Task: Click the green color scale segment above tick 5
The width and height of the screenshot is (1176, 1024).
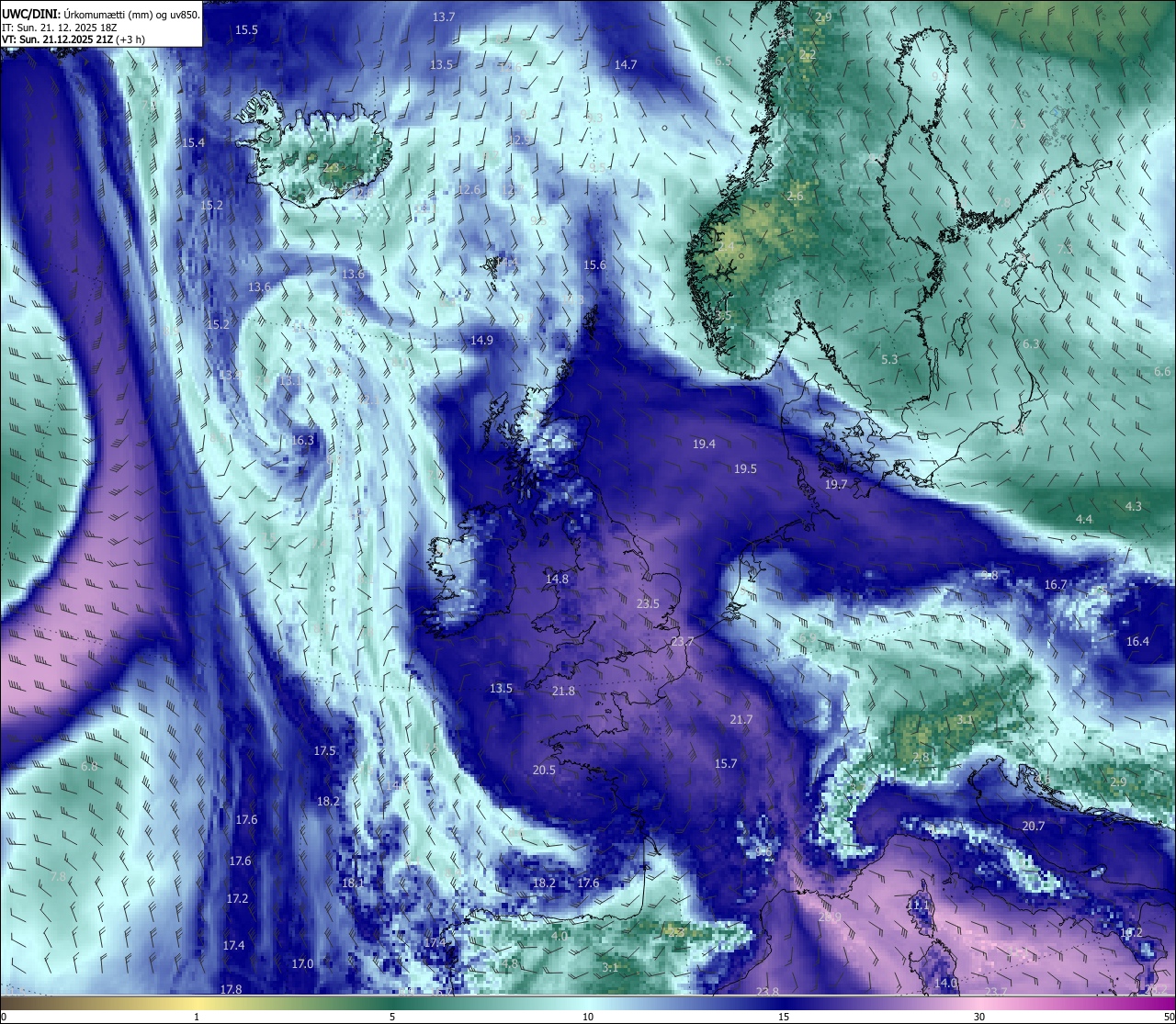Action: (392, 1003)
